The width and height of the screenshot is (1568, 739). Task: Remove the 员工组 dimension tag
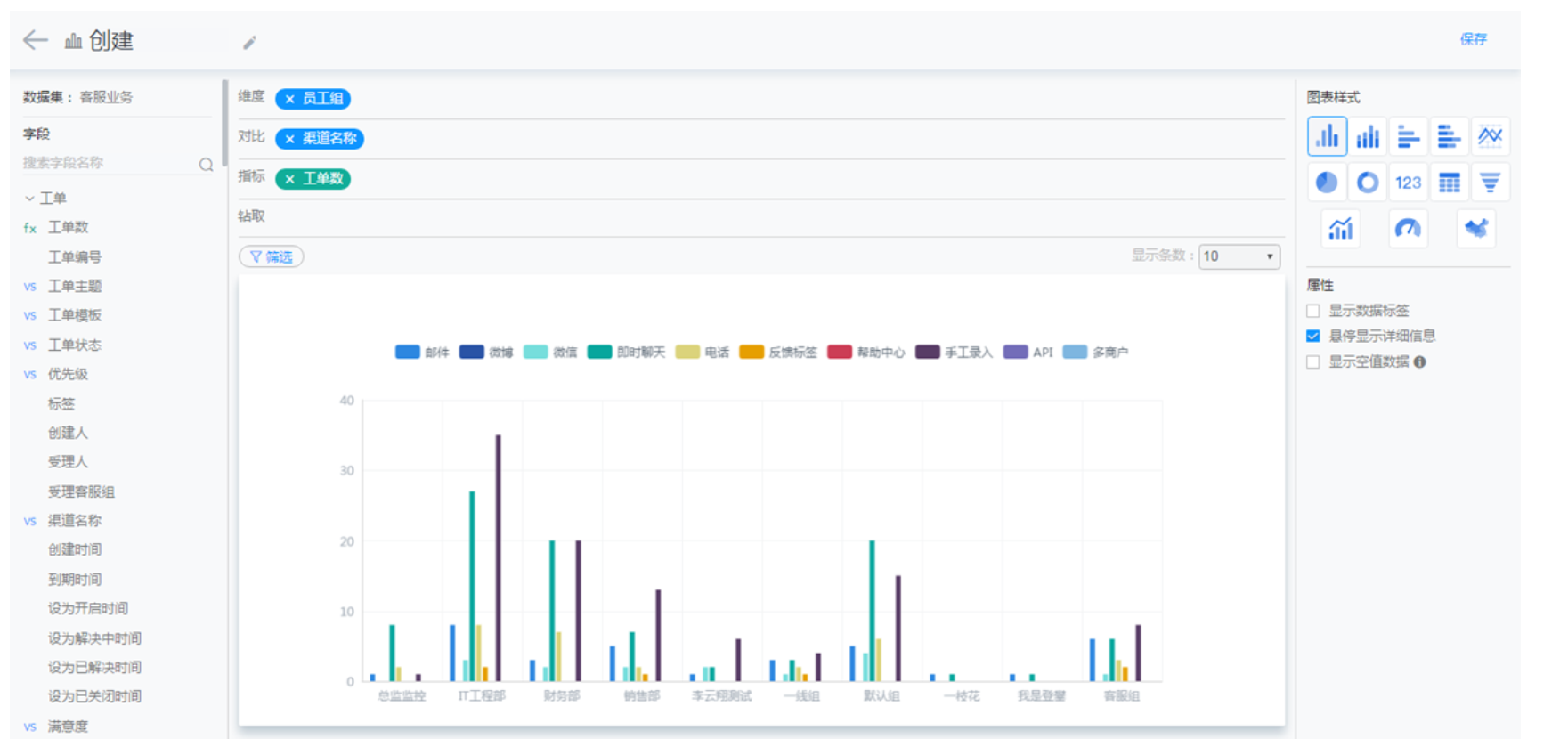click(289, 99)
